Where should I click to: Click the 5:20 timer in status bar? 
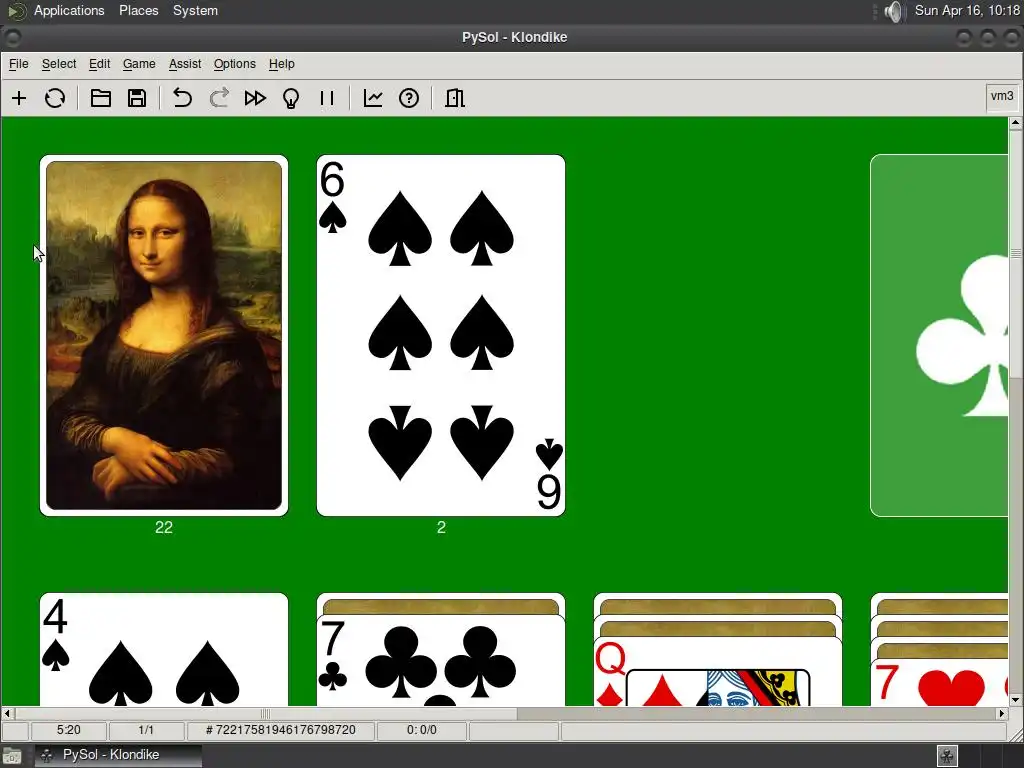69,730
